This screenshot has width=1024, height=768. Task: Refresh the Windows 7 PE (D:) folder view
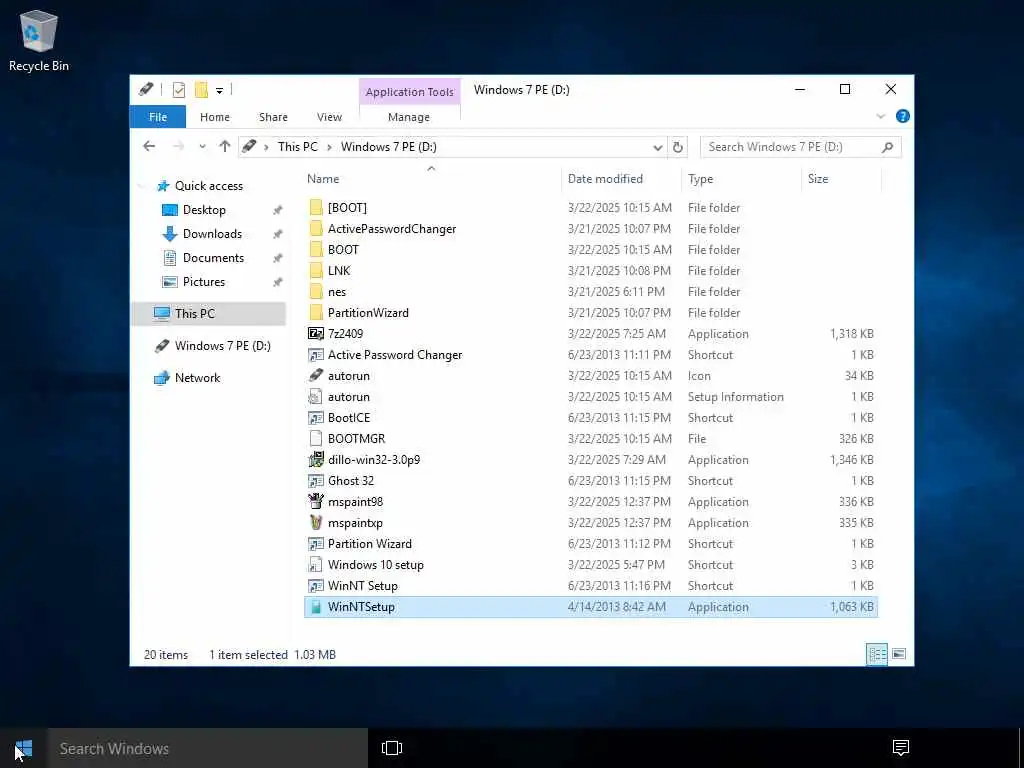678,147
